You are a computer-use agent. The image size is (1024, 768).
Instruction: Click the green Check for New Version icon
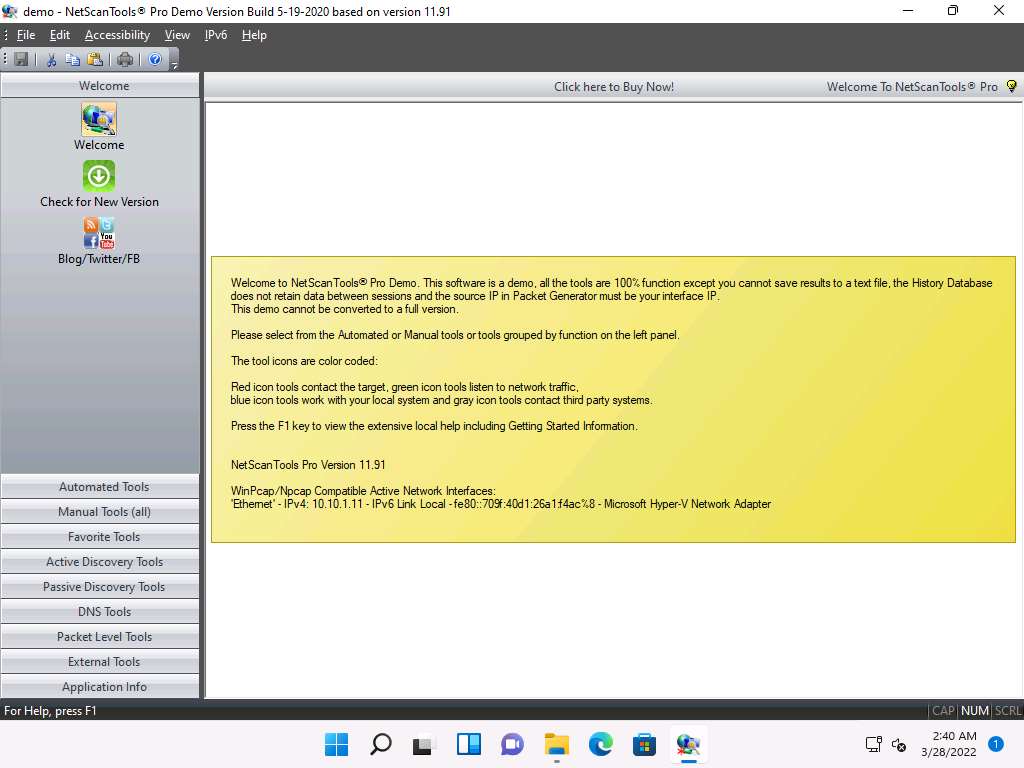pyautogui.click(x=99, y=176)
